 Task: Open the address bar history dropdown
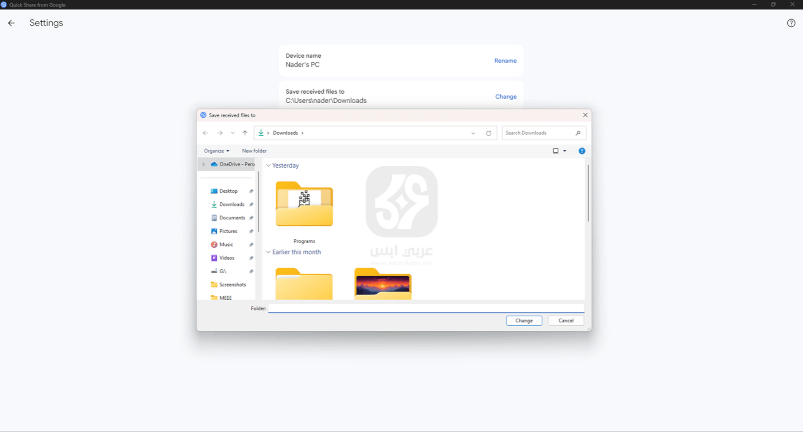[473, 132]
